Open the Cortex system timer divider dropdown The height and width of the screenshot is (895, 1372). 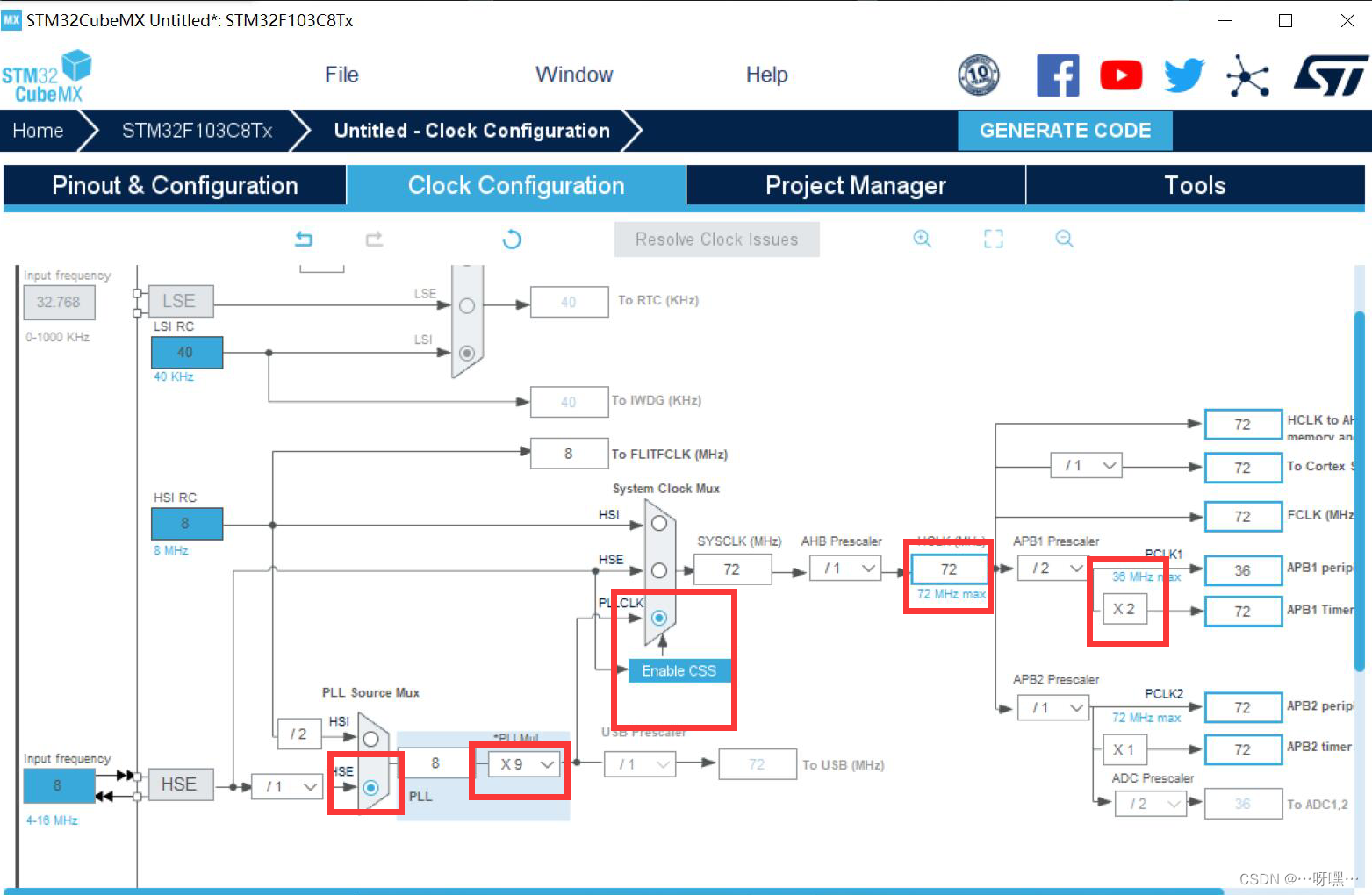1087,465
